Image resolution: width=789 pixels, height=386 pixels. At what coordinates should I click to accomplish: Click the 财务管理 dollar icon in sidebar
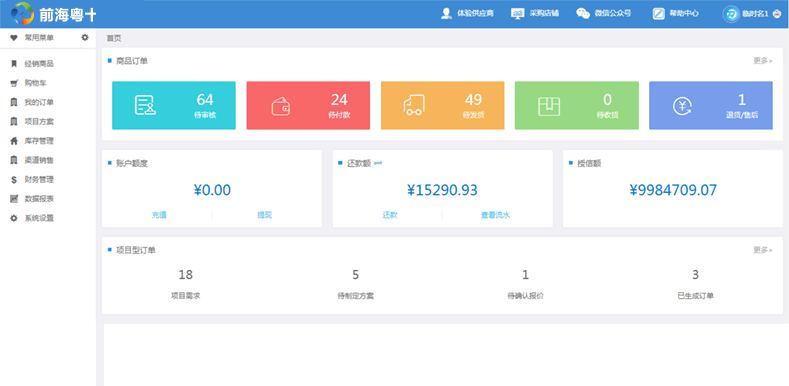click(14, 180)
